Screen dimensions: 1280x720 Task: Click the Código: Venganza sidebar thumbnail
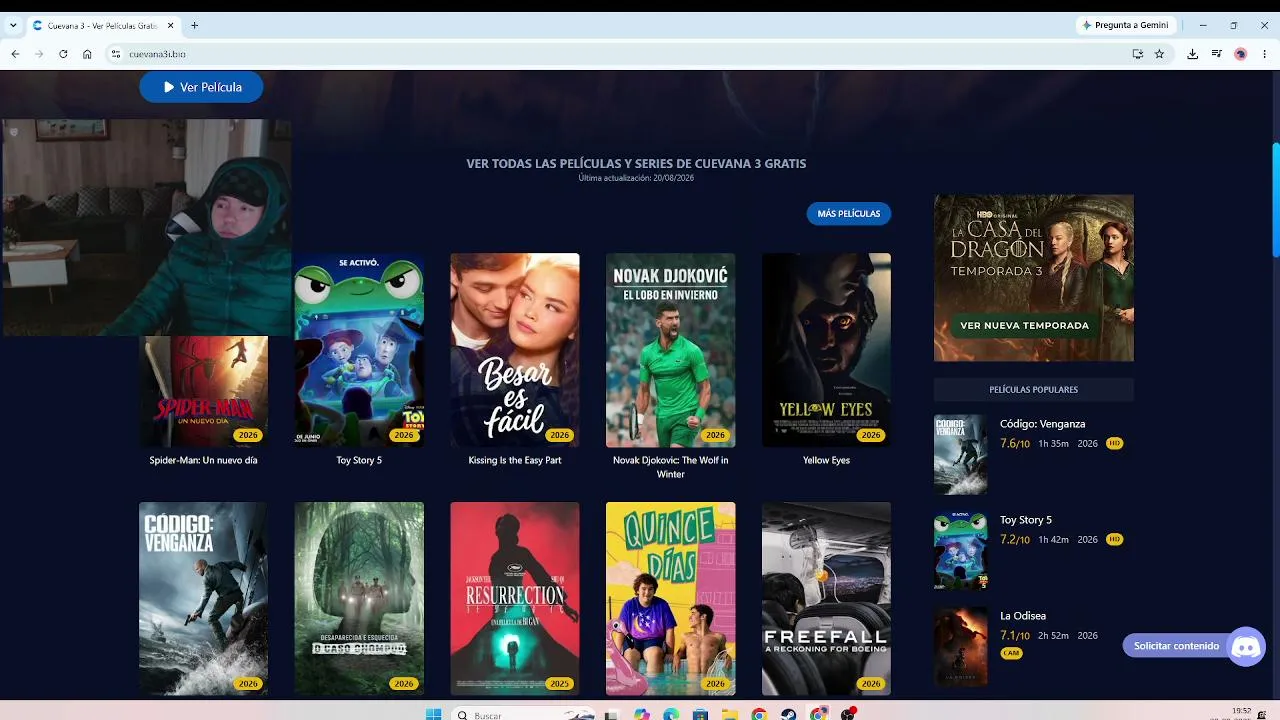pyautogui.click(x=960, y=454)
